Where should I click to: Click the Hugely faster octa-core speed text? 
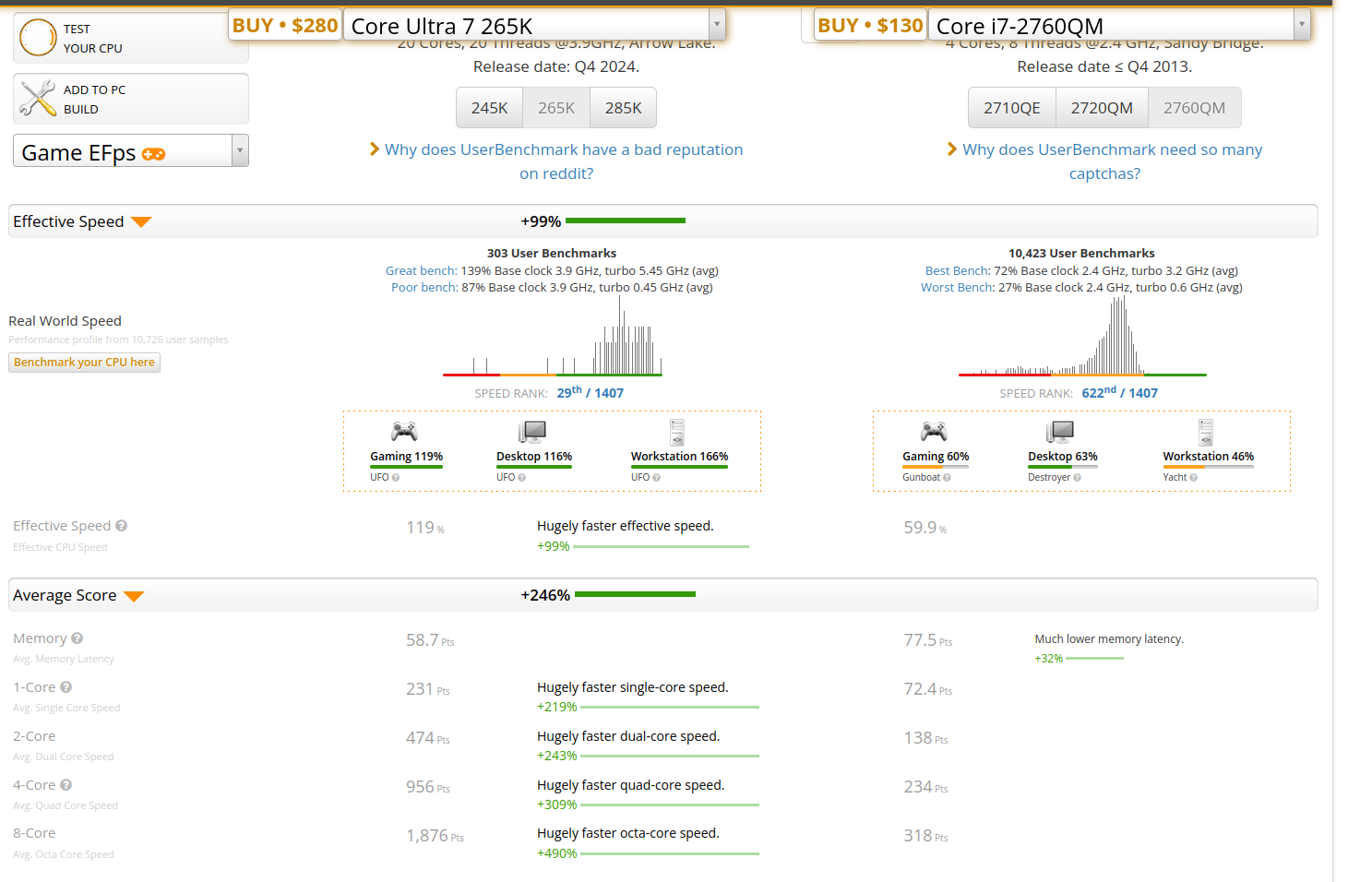[x=628, y=833]
